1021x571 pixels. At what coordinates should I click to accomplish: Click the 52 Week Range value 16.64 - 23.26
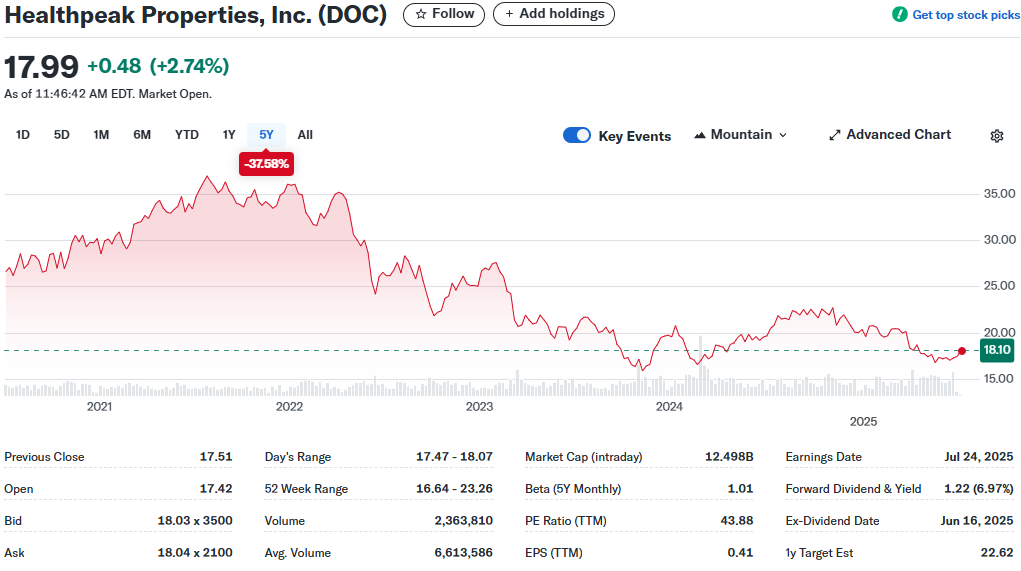tap(455, 488)
